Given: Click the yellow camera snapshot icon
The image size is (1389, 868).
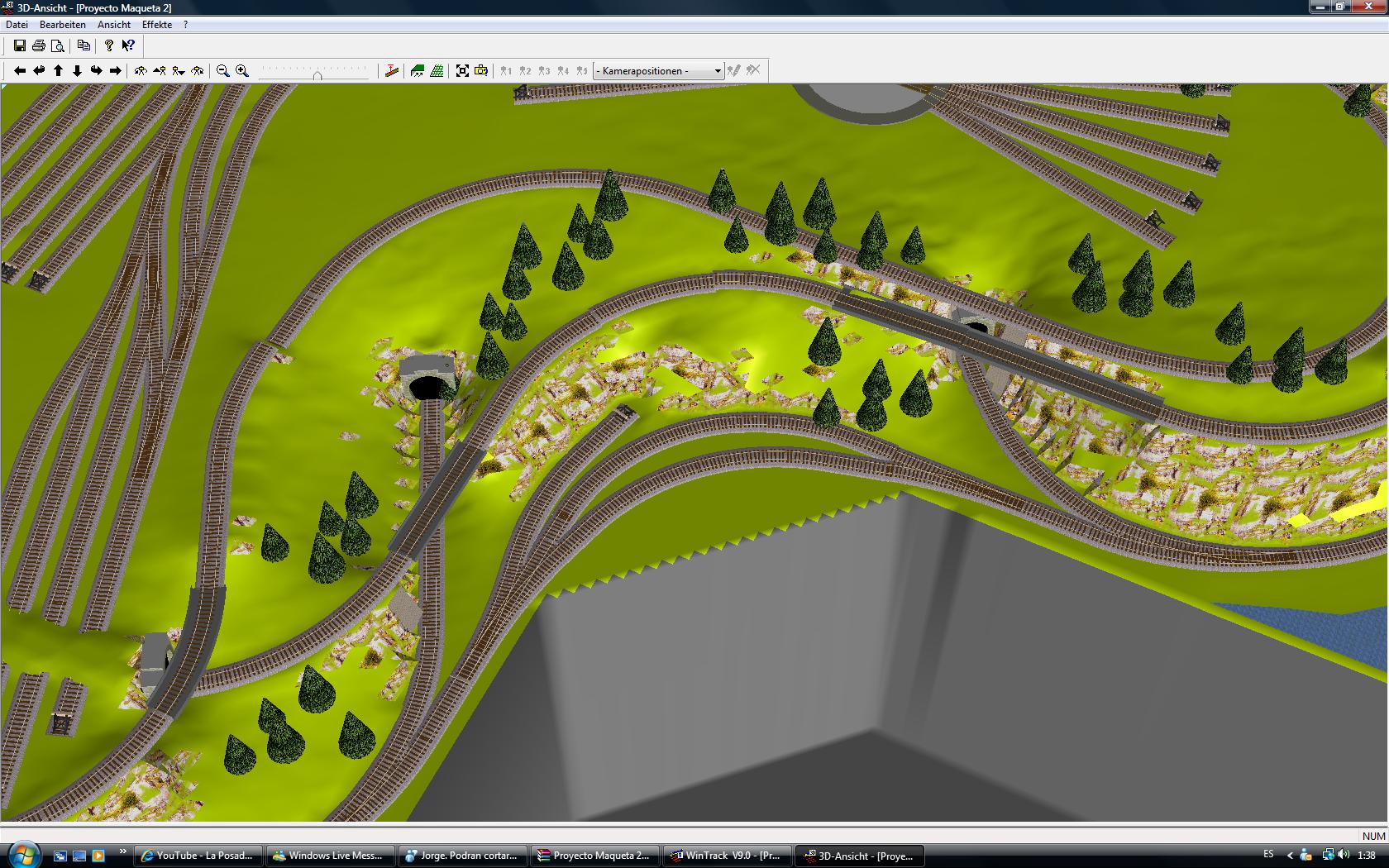Looking at the screenshot, I should point(481,71).
